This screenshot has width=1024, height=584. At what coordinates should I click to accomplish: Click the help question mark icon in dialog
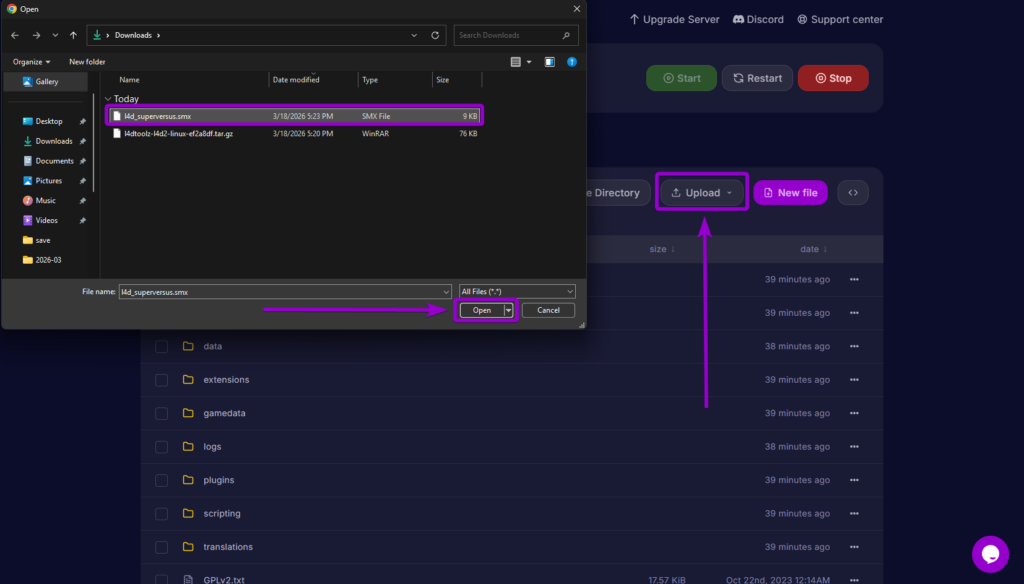(571, 61)
